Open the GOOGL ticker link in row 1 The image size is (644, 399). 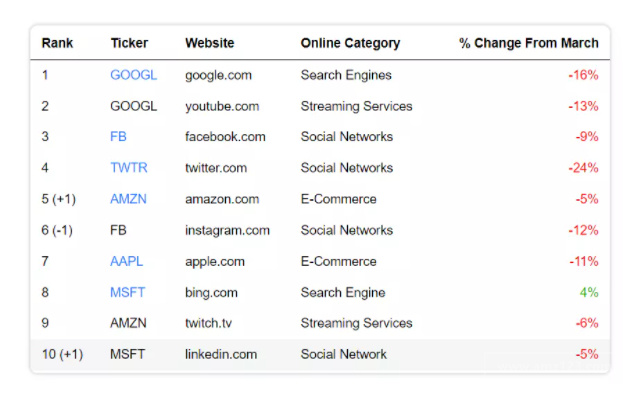click(x=133, y=75)
